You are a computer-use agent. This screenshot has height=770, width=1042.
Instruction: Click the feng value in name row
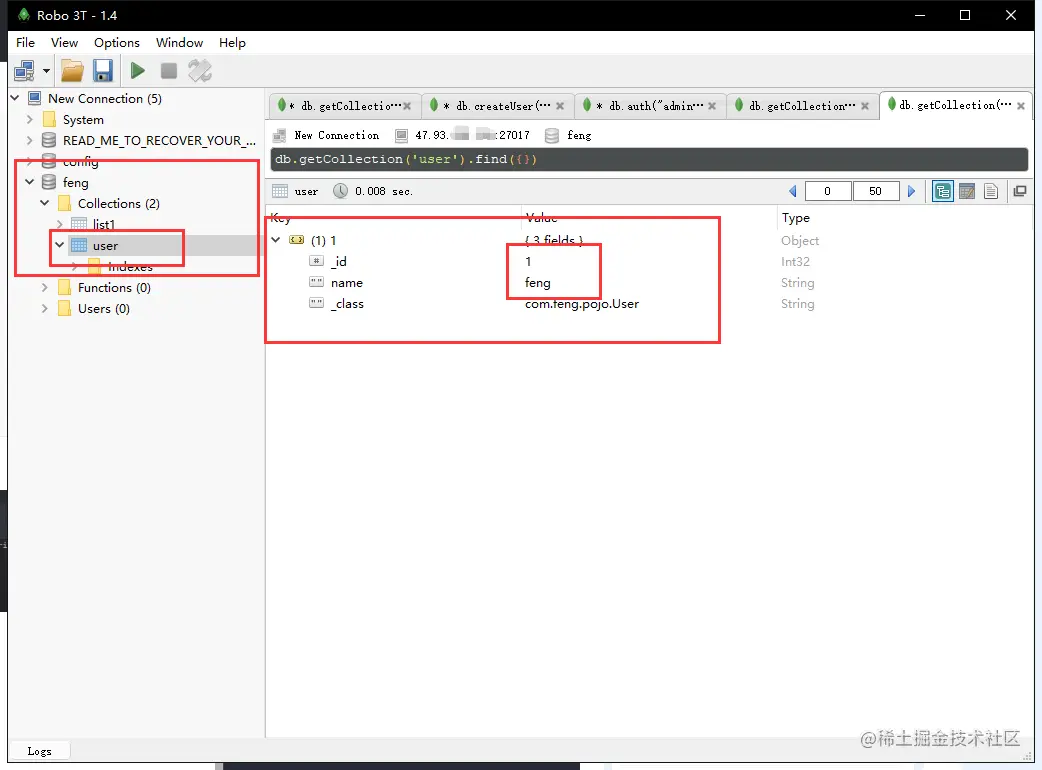tap(537, 283)
